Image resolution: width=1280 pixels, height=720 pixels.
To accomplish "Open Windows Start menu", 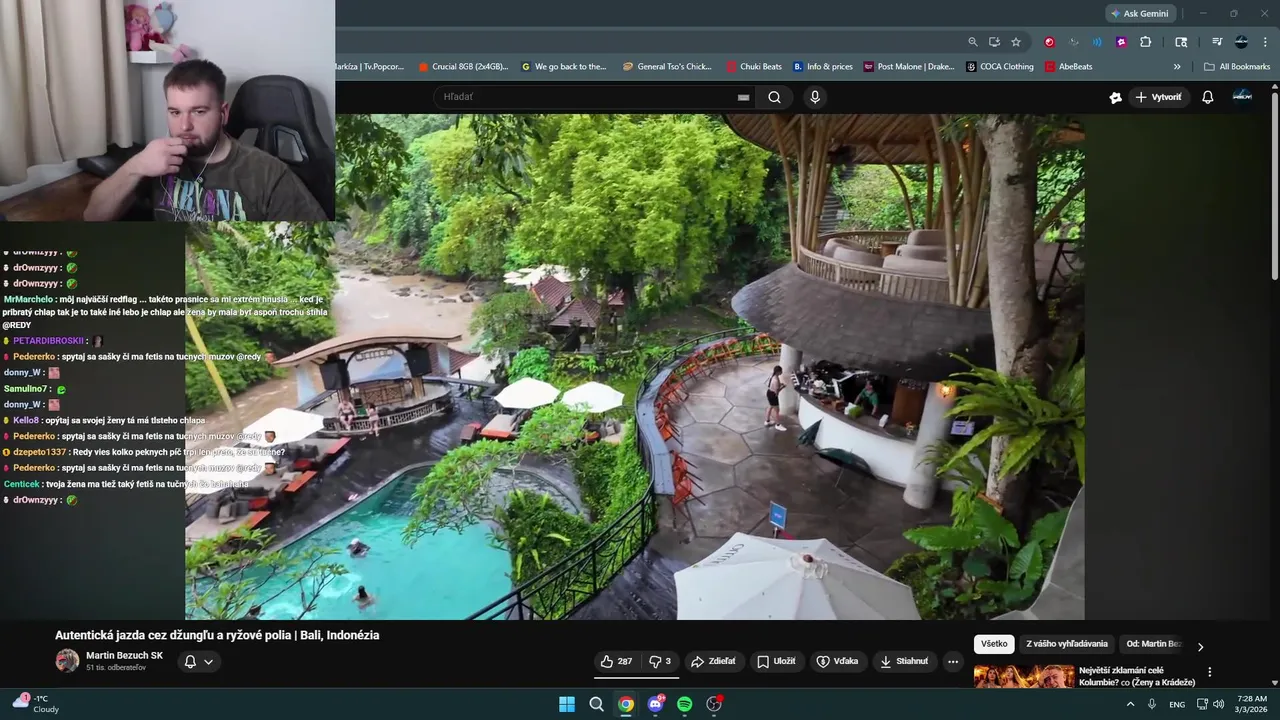I will (567, 704).
